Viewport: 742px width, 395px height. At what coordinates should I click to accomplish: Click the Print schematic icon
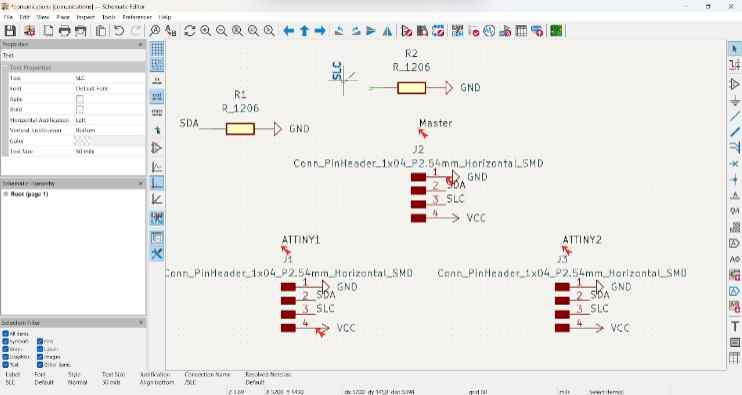click(x=64, y=31)
